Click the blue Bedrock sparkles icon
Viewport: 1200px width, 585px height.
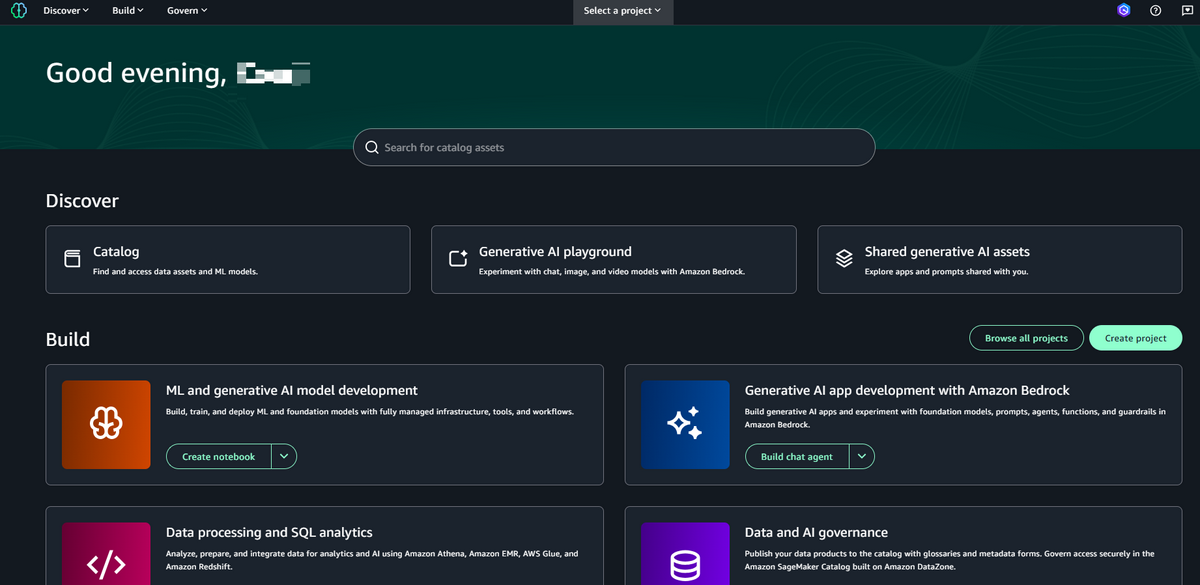tap(686, 425)
